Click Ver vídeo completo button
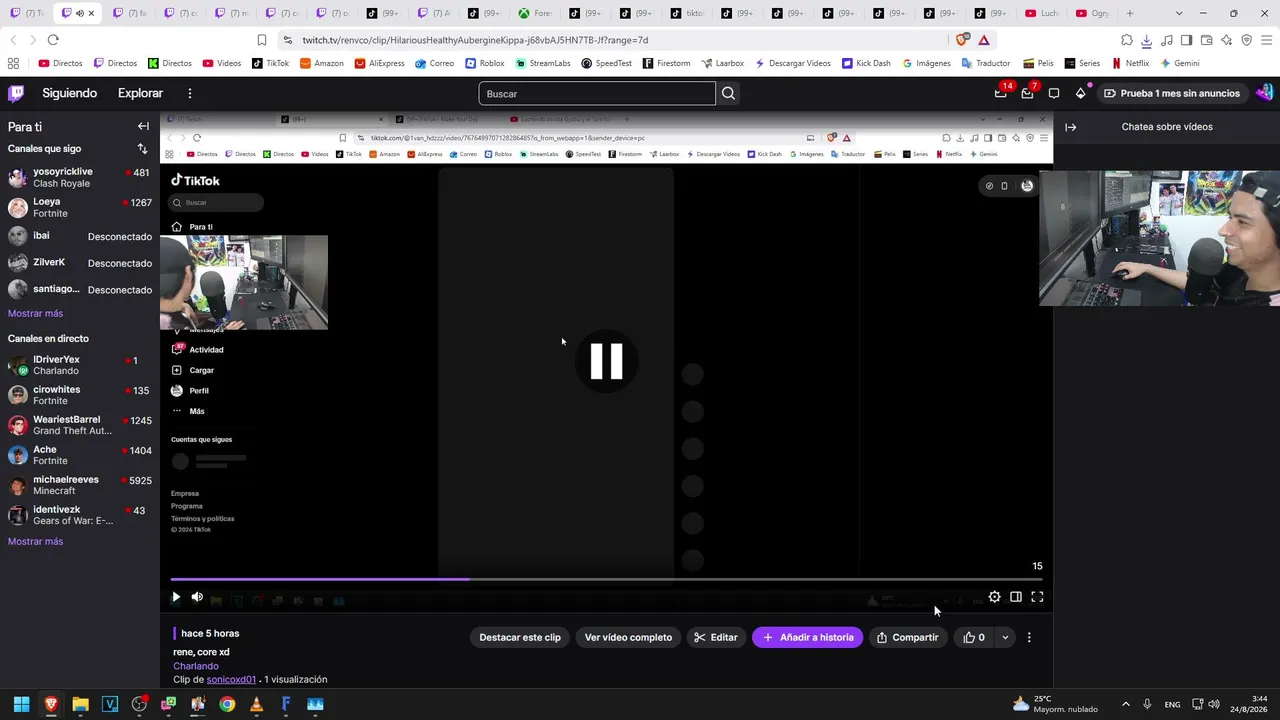 click(x=628, y=637)
